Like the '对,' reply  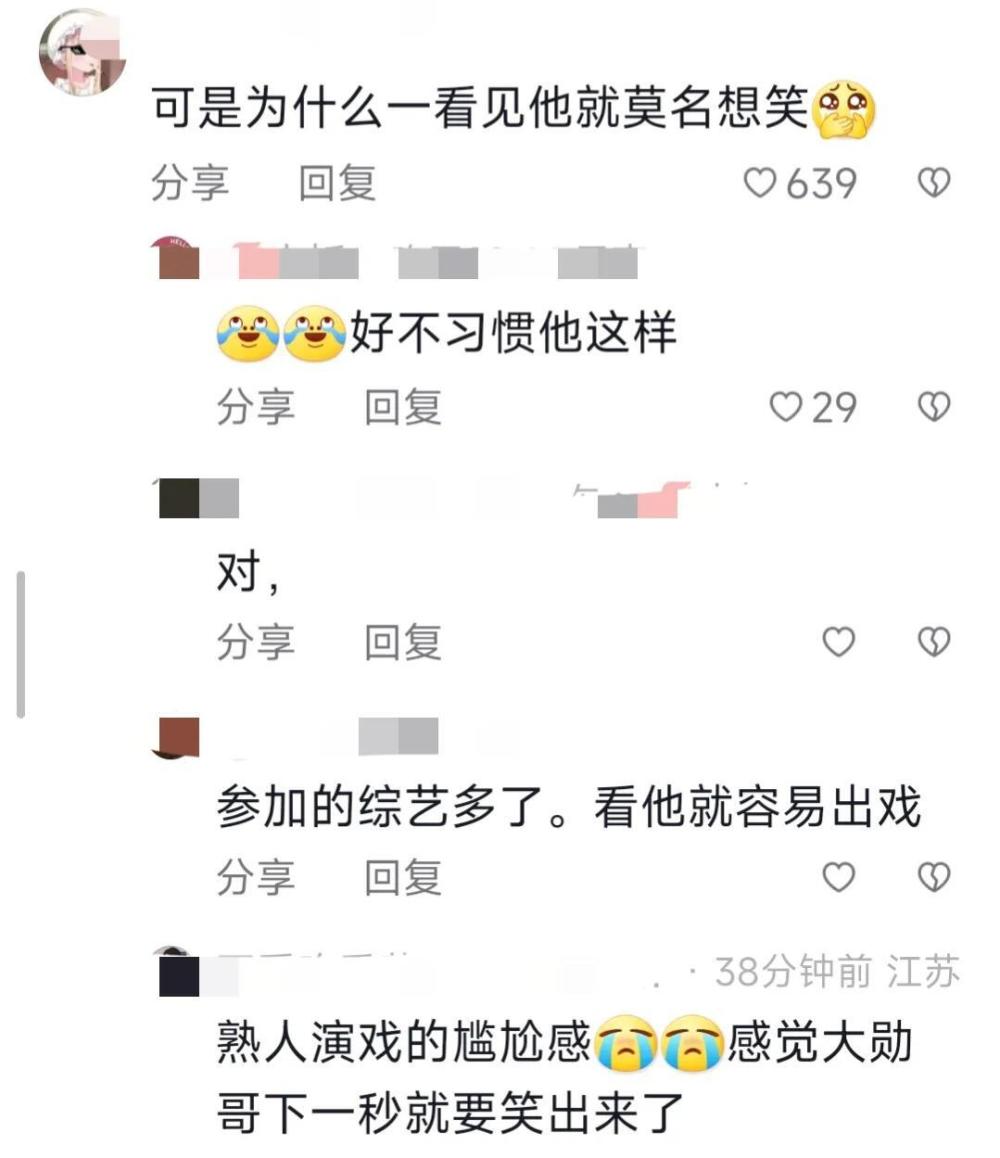839,642
